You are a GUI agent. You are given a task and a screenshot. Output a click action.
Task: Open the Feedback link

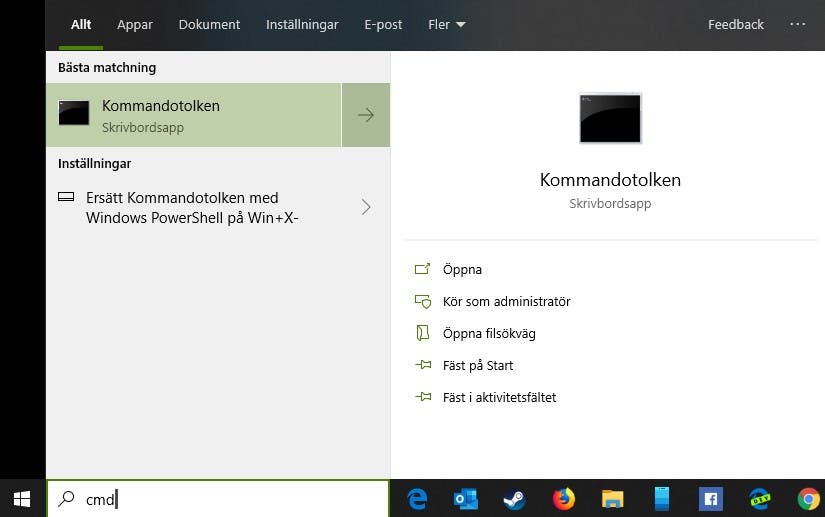coord(735,25)
